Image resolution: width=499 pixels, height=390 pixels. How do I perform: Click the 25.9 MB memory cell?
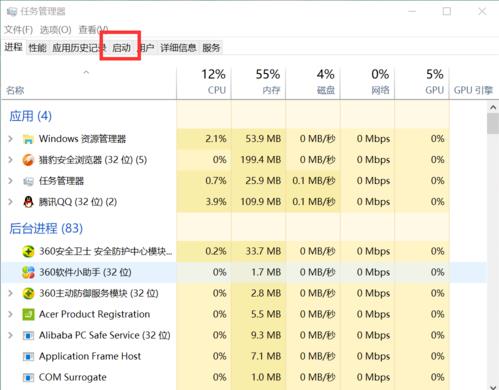[263, 181]
